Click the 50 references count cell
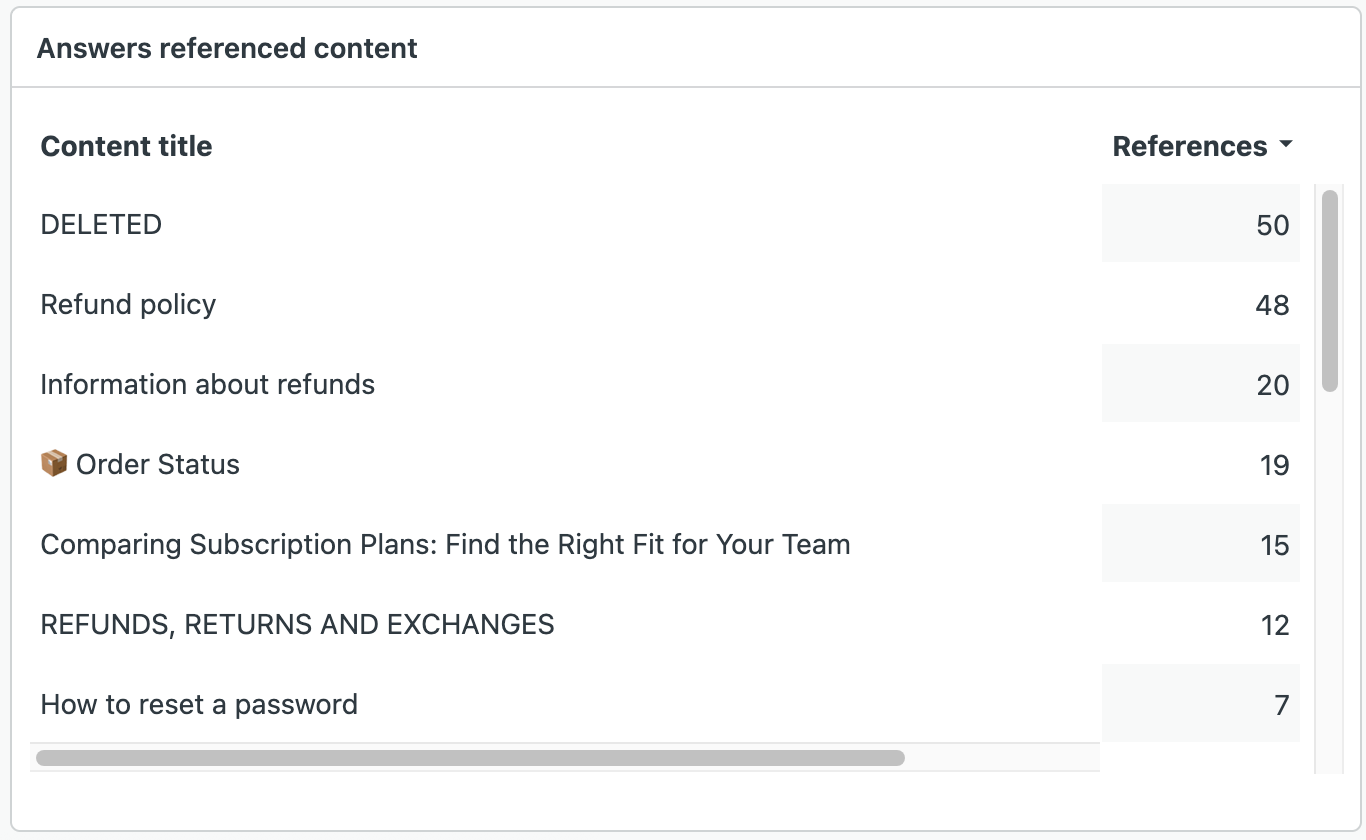1366x840 pixels. 1272,225
